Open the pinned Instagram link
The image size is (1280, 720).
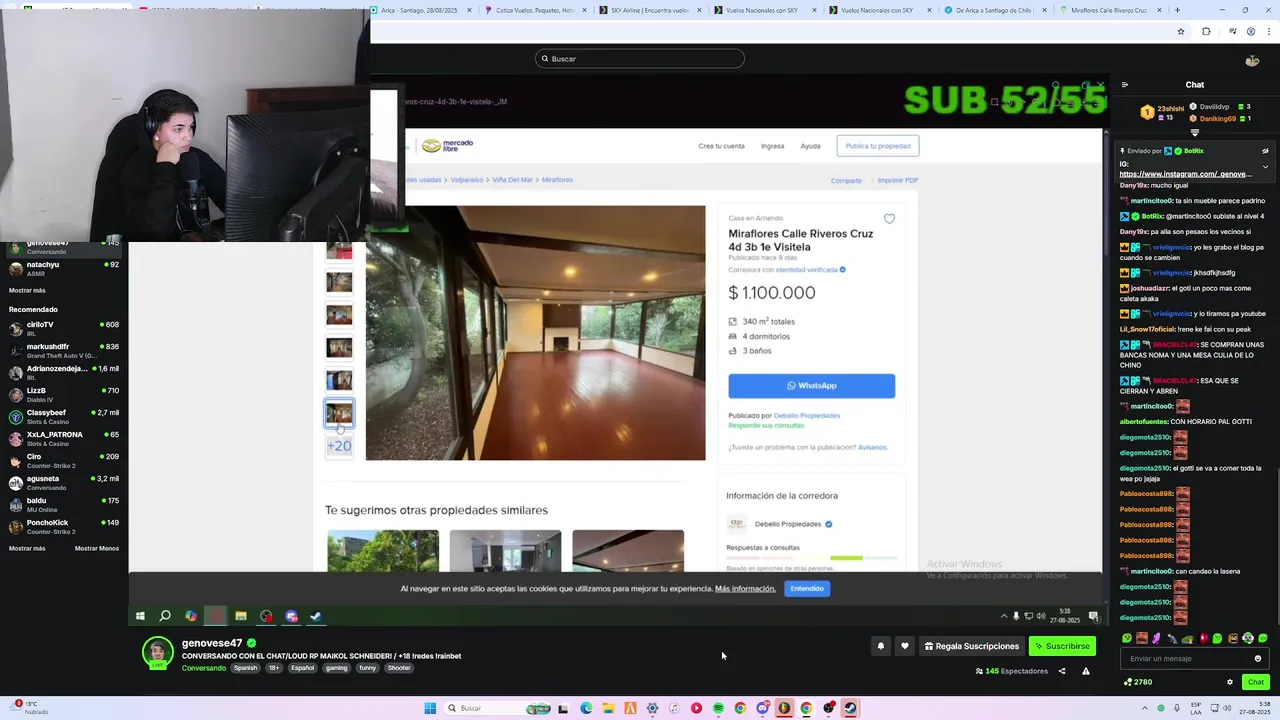point(1185,174)
